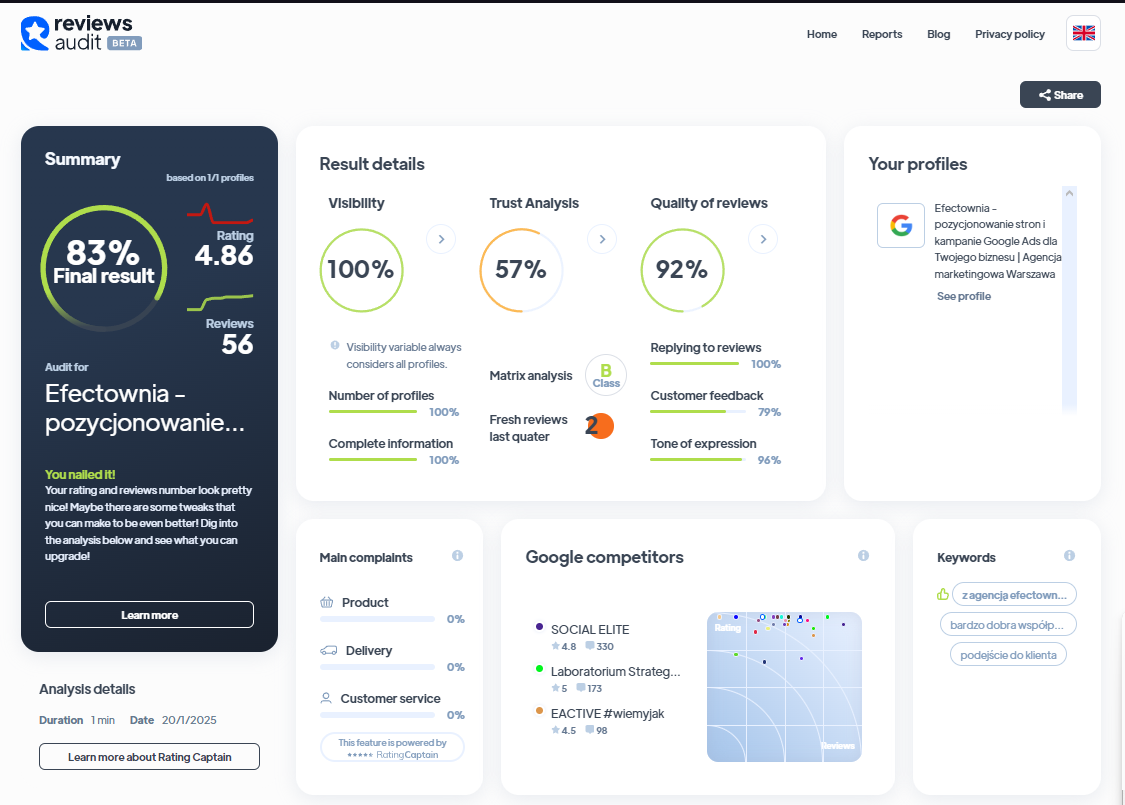Select the 'podejście do klienta' keyword
The height and width of the screenshot is (805, 1125).
point(1008,655)
